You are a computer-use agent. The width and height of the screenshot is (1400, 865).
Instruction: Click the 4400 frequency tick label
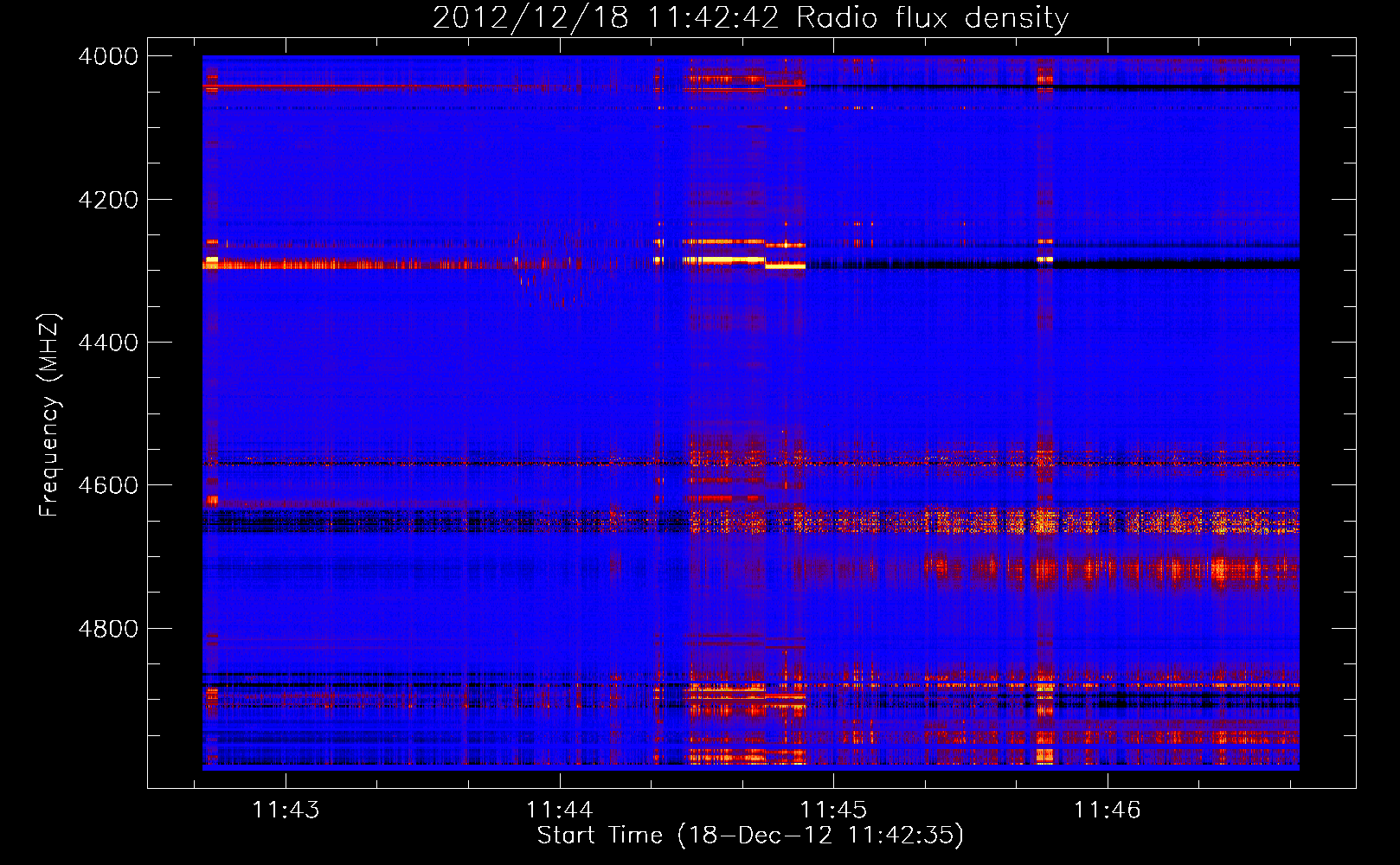(108, 343)
